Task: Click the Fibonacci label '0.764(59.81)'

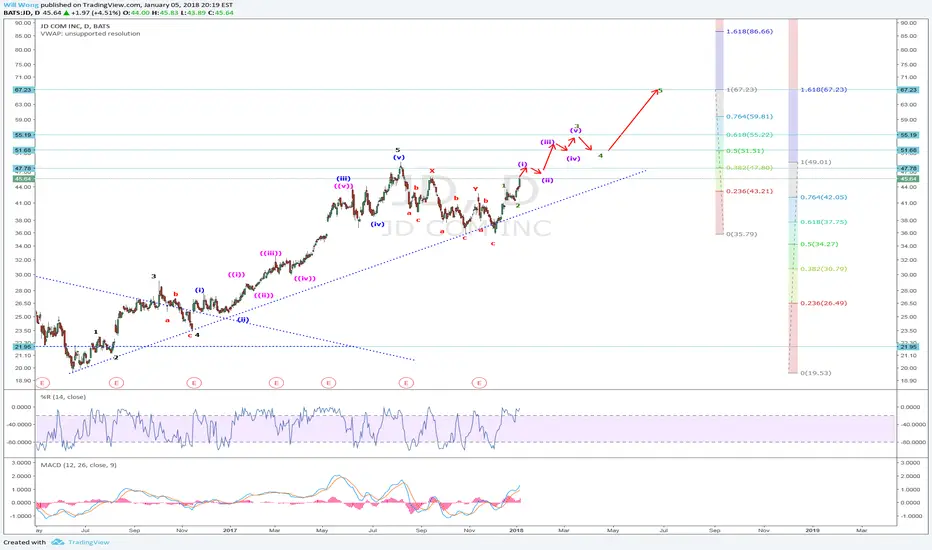Action: click(x=750, y=117)
